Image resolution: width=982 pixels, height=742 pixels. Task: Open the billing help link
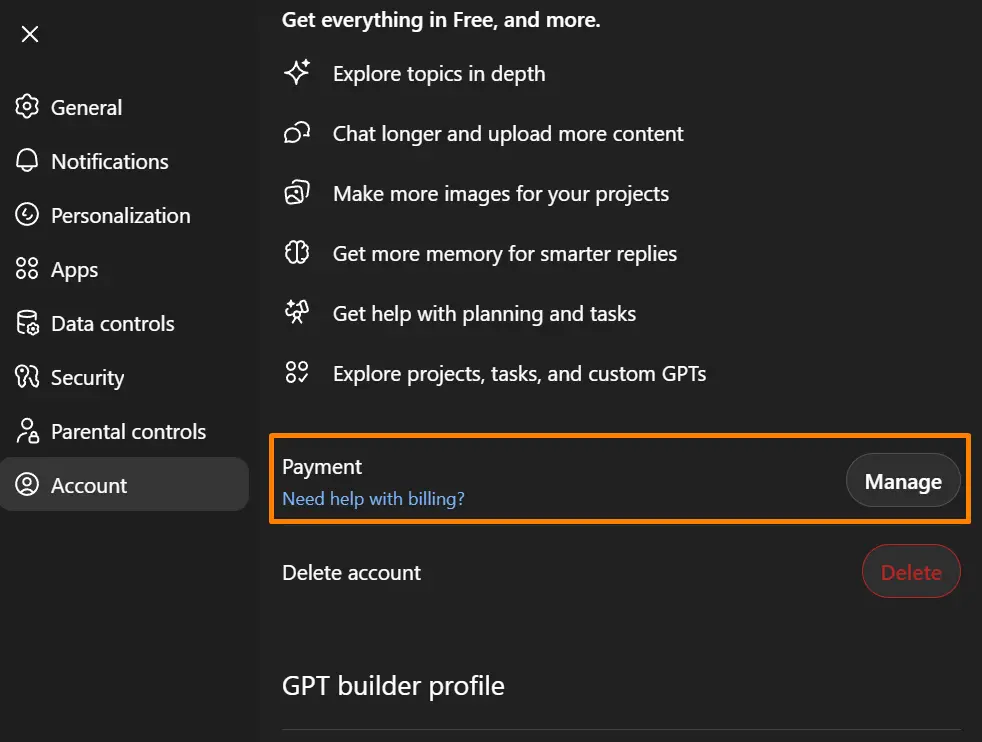click(373, 498)
